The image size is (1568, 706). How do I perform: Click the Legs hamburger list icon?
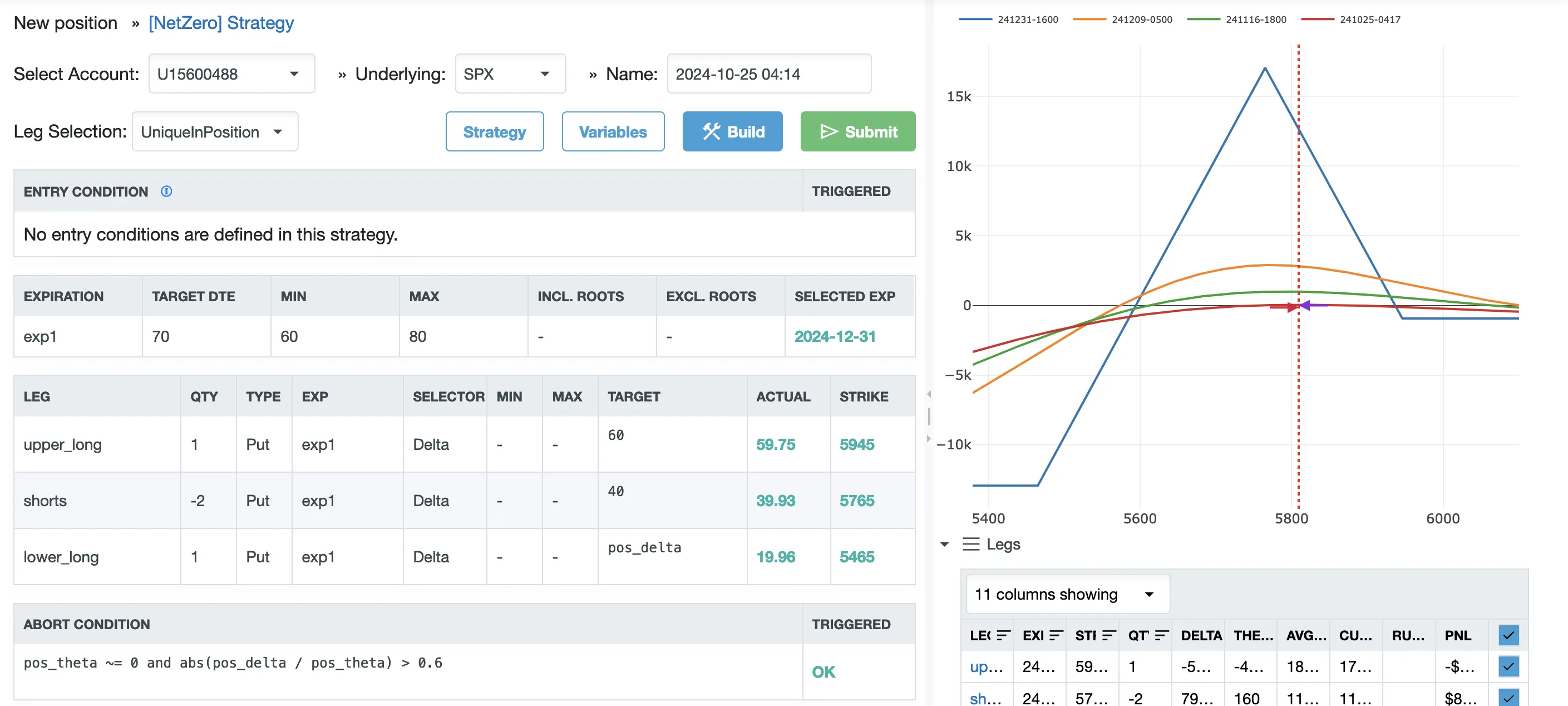pos(971,544)
